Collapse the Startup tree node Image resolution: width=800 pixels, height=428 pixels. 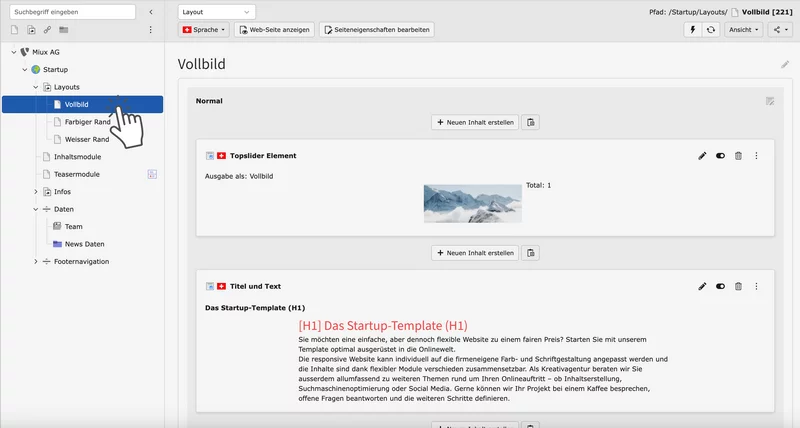coord(24,69)
